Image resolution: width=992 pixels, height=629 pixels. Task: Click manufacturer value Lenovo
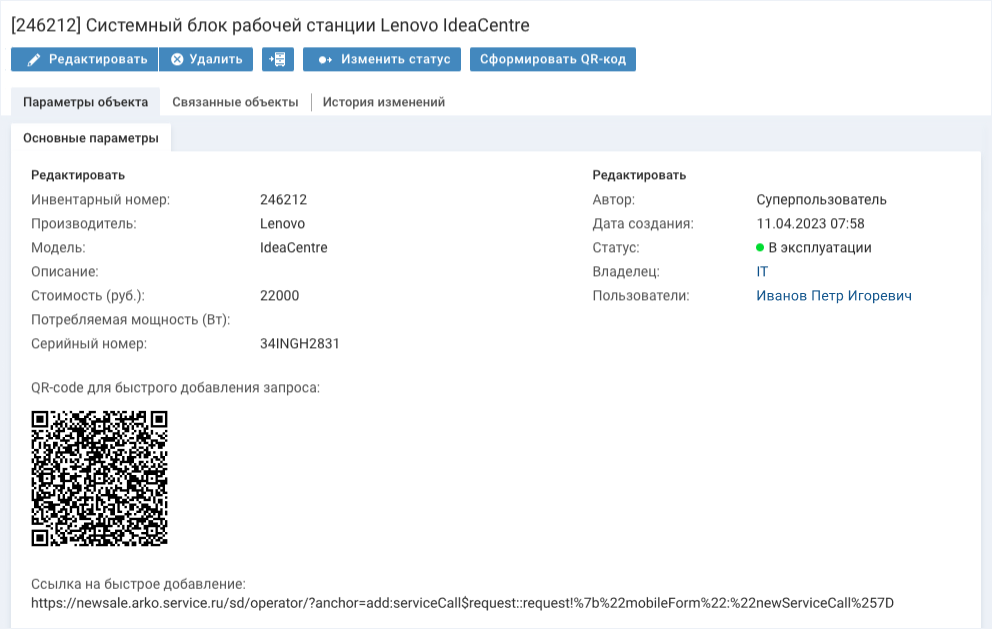(x=282, y=223)
